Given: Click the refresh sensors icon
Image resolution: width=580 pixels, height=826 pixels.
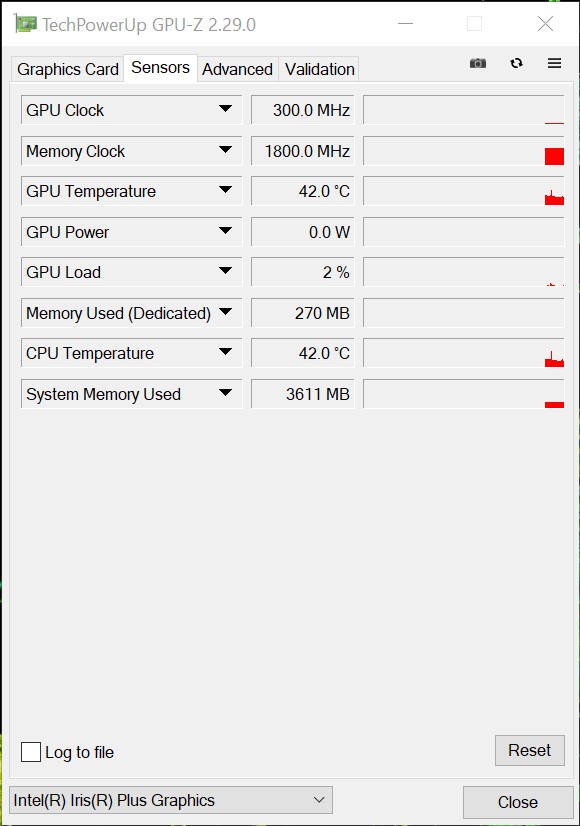Looking at the screenshot, I should pyautogui.click(x=516, y=63).
